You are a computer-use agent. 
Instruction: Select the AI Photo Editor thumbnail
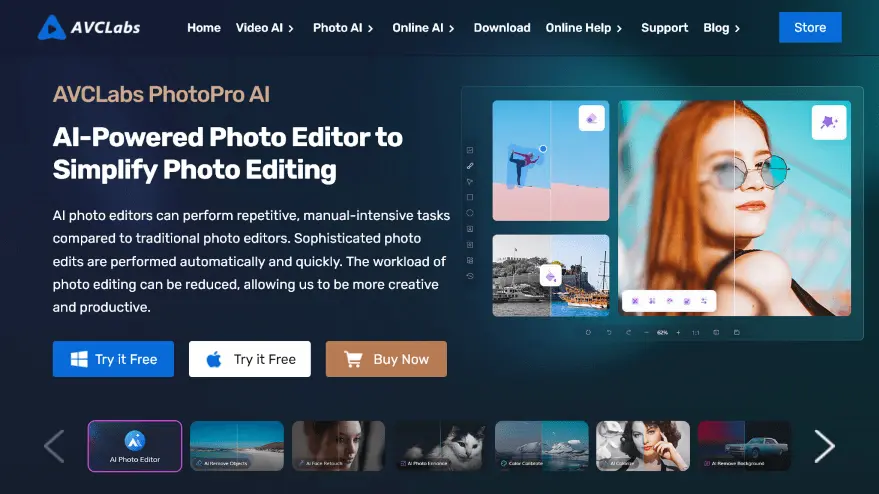tap(135, 446)
